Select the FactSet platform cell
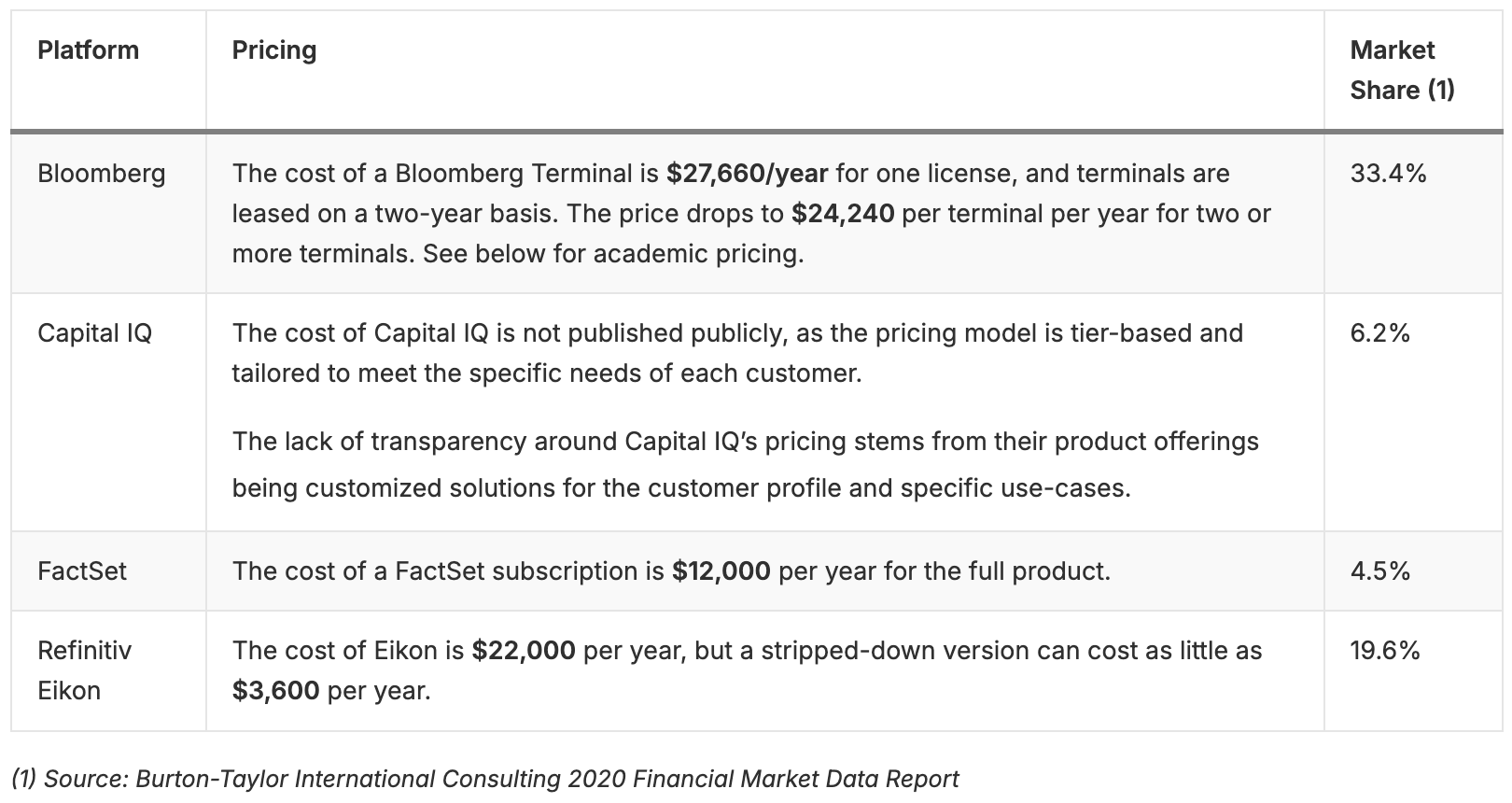The height and width of the screenshot is (803, 1512). coord(82,571)
